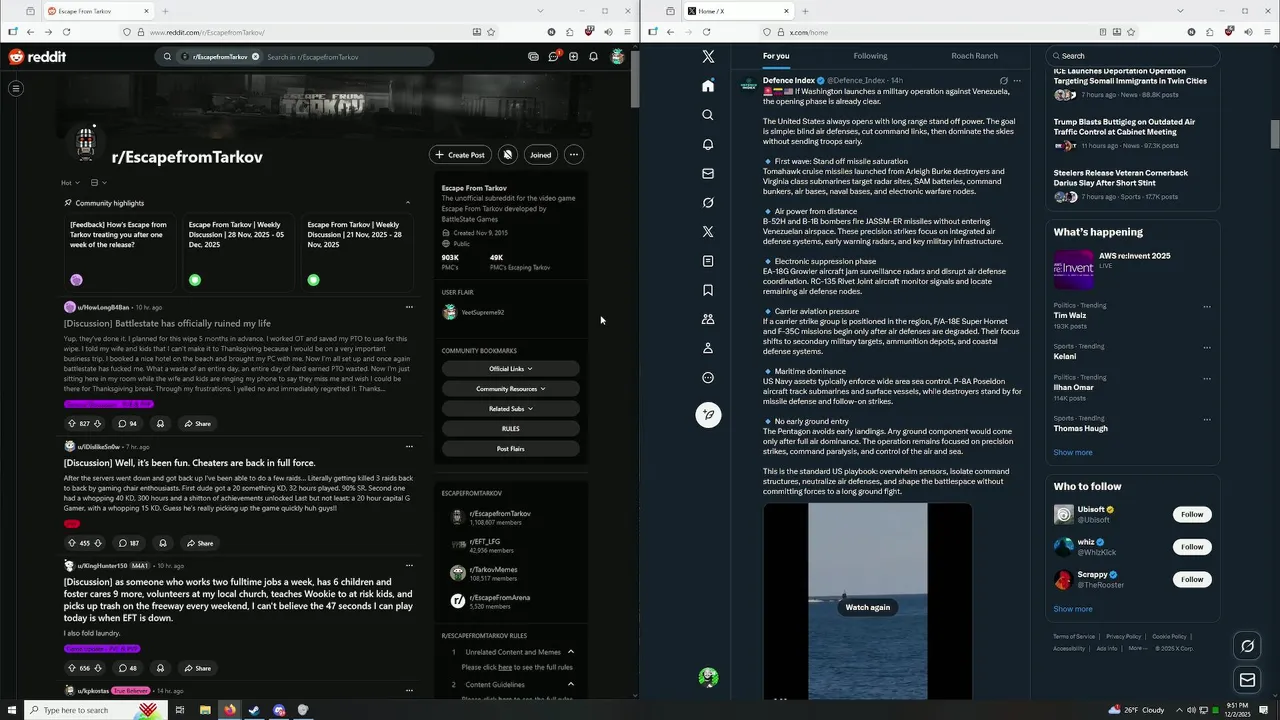
Task: Toggle subreddit notifications bell for r/EscapefromTarkov
Action: tap(508, 155)
